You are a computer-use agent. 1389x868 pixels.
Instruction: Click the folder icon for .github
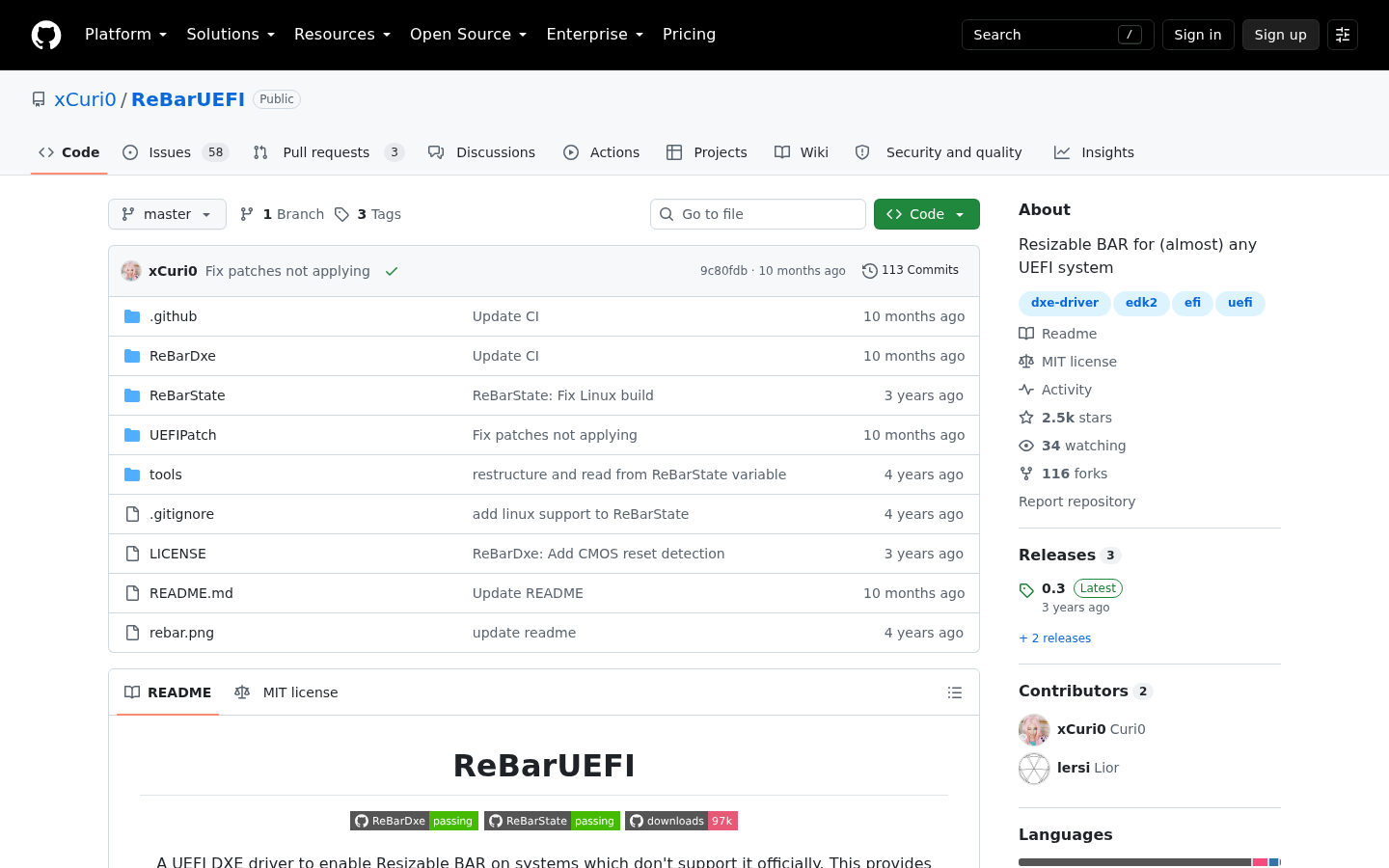click(132, 316)
